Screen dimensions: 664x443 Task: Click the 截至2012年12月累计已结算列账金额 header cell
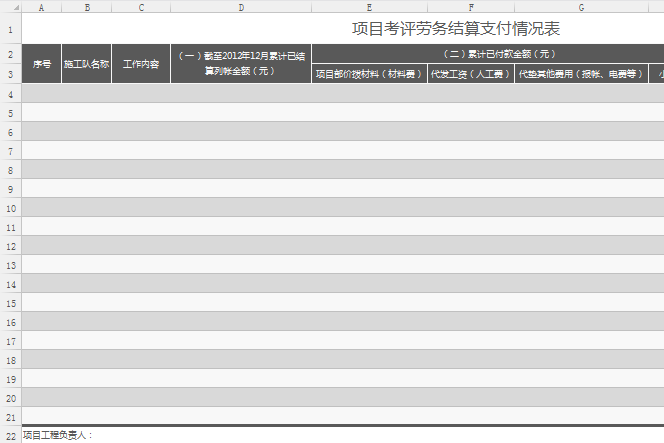tap(241, 64)
